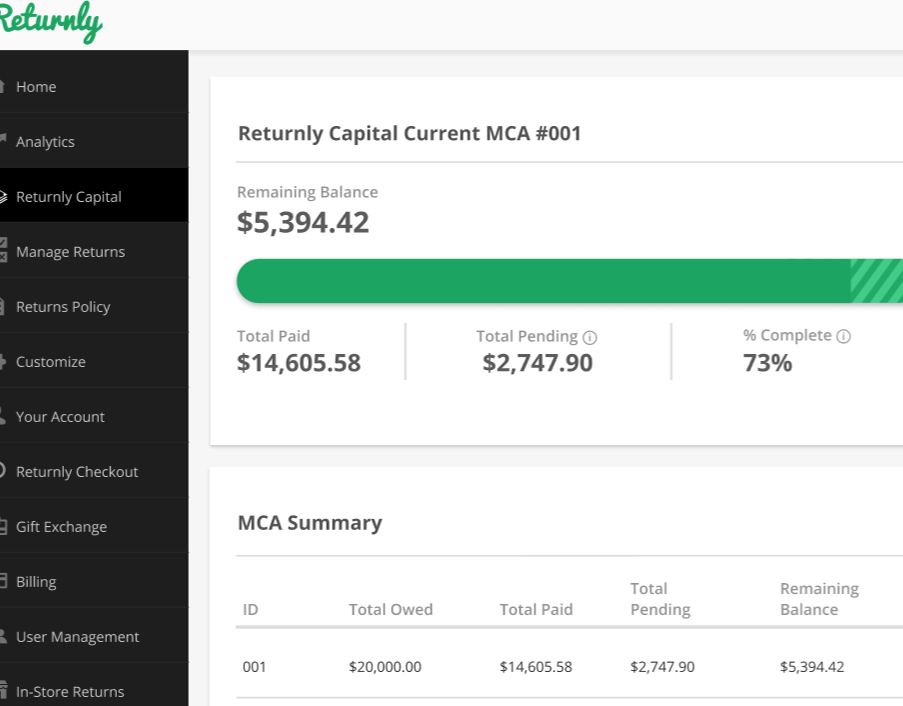The image size is (903, 706).
Task: Click the ID column header
Action: tap(251, 609)
